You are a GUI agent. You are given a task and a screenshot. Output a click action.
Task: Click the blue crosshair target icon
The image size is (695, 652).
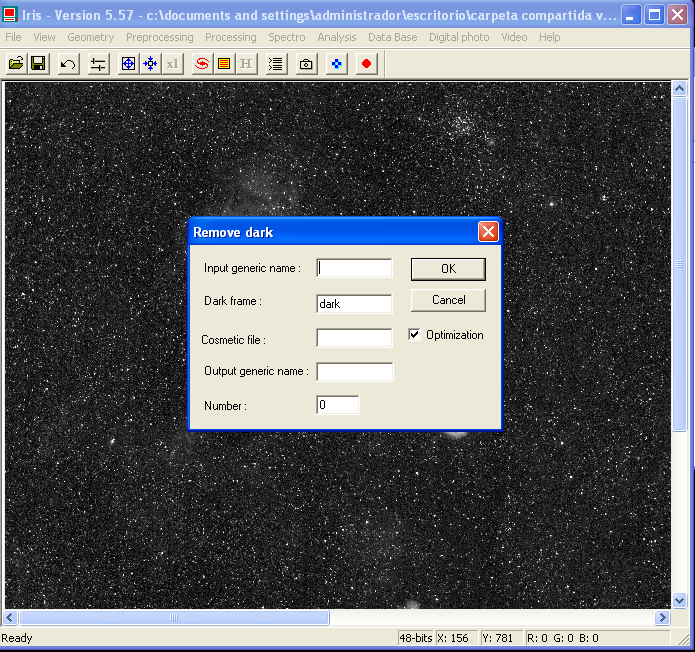(129, 64)
